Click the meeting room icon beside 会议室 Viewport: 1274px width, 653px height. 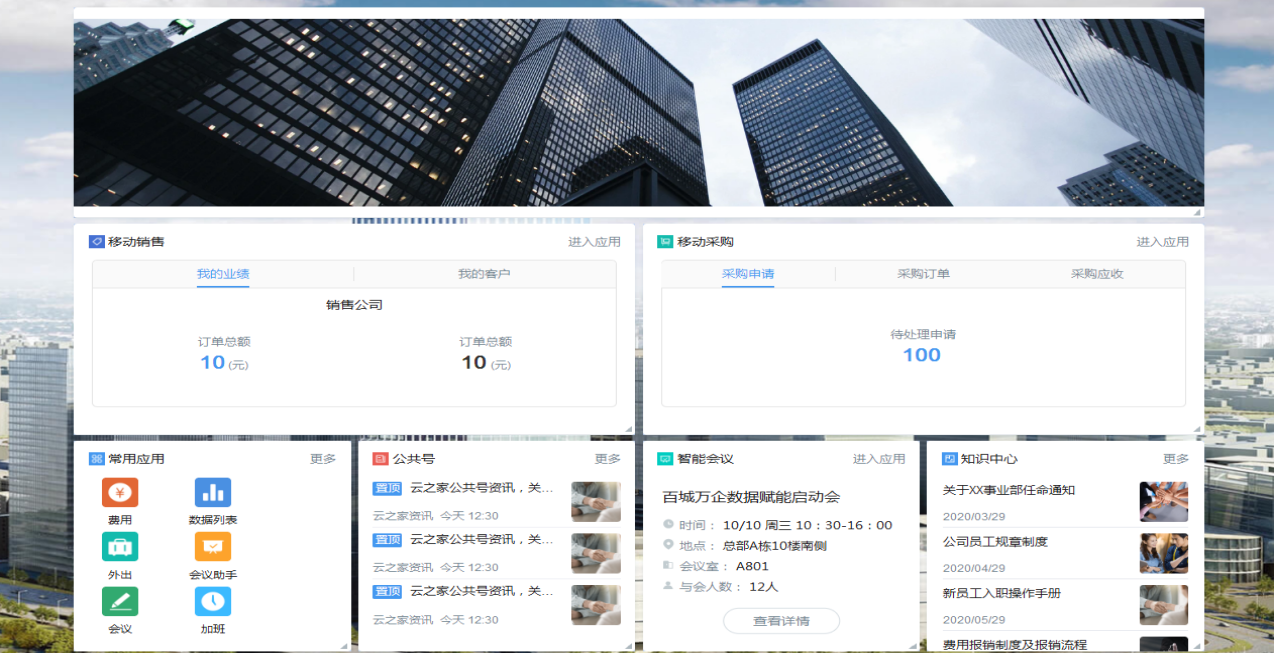point(668,565)
